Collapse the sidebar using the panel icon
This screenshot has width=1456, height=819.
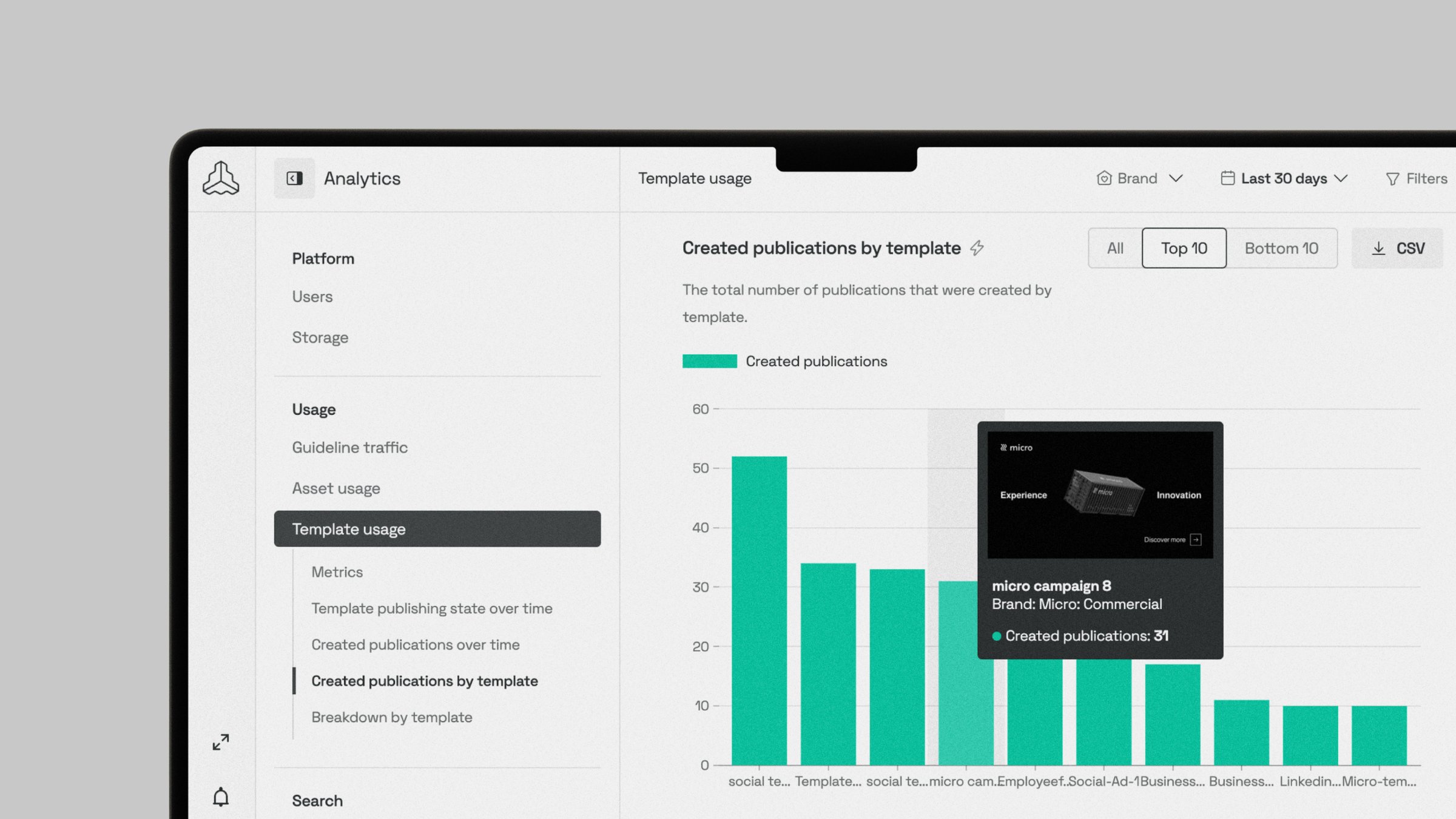click(x=295, y=178)
